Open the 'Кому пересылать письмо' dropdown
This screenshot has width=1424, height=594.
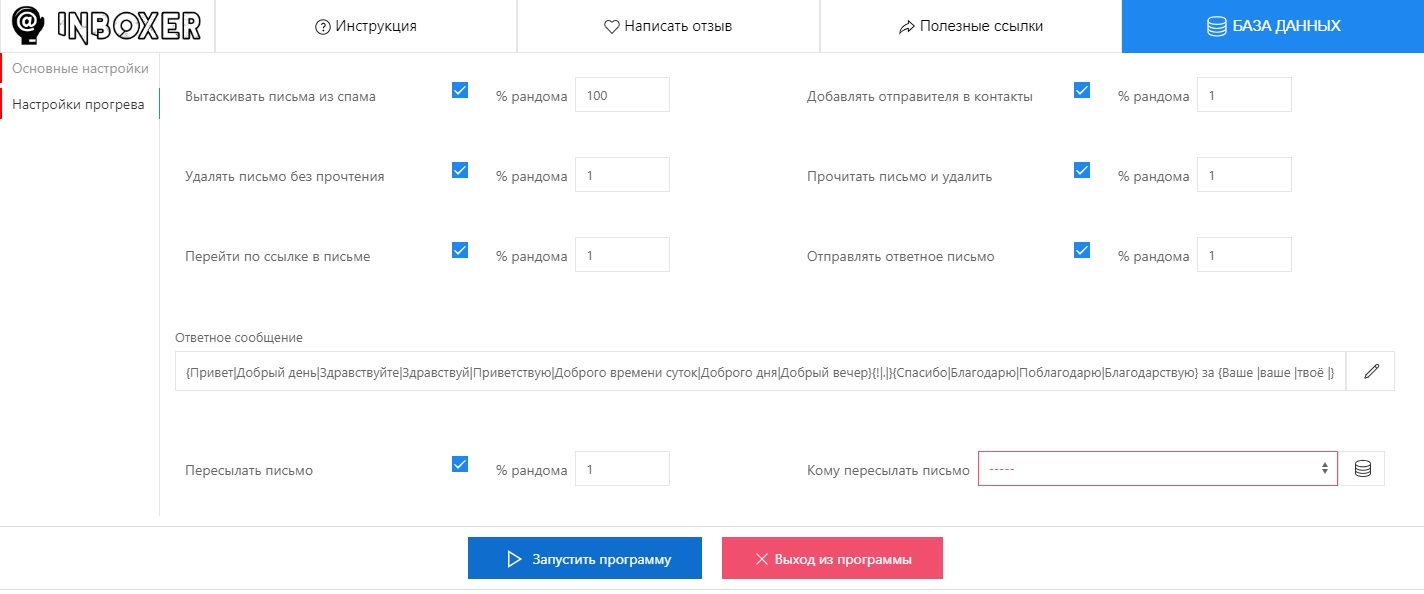[1157, 467]
